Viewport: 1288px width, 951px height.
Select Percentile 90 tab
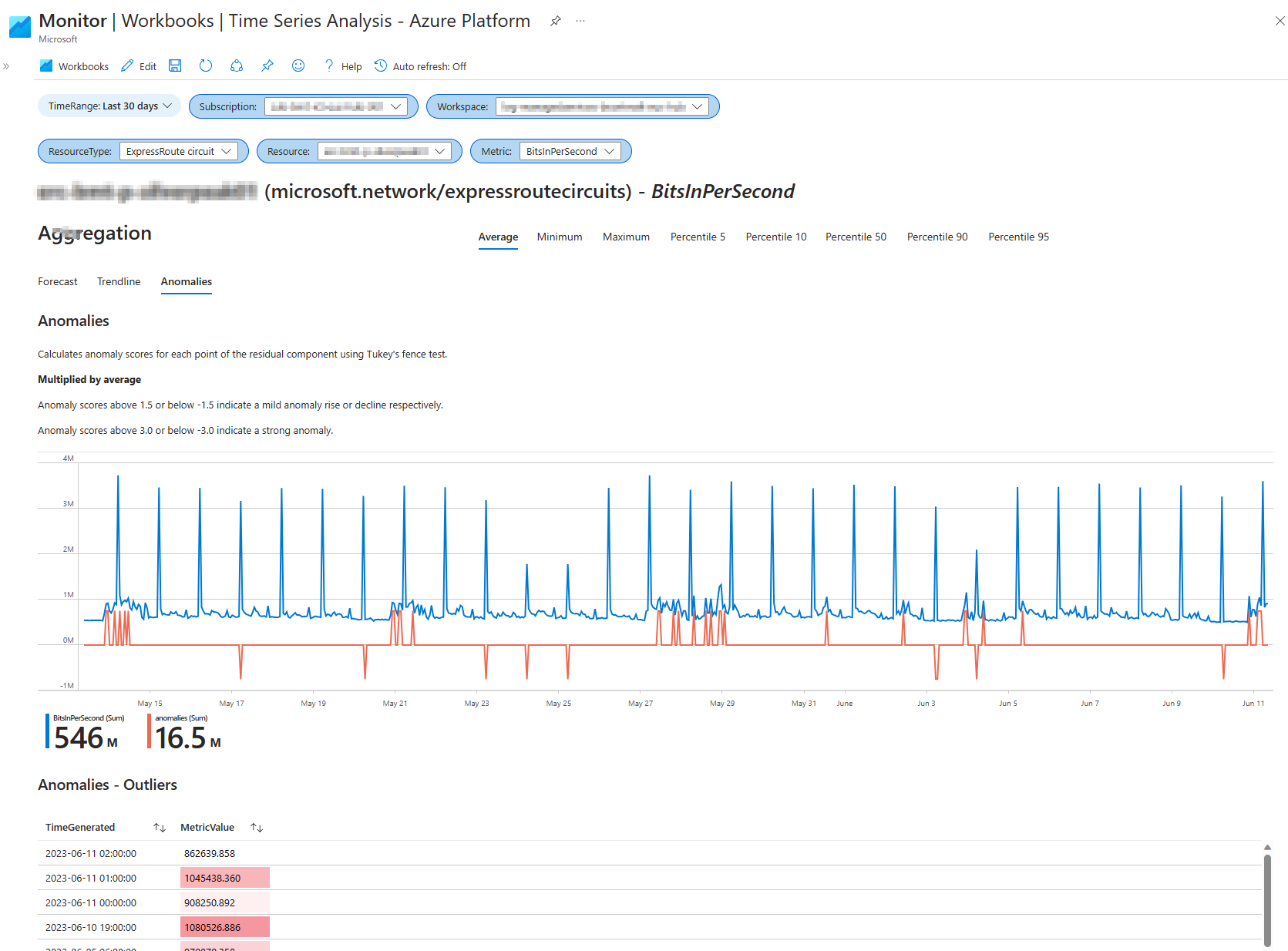coord(937,237)
